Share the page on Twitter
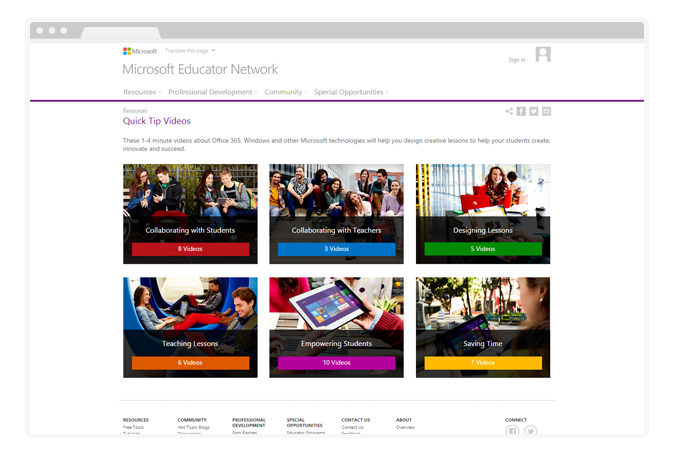Viewport: 674px width, 455px height. [x=533, y=111]
